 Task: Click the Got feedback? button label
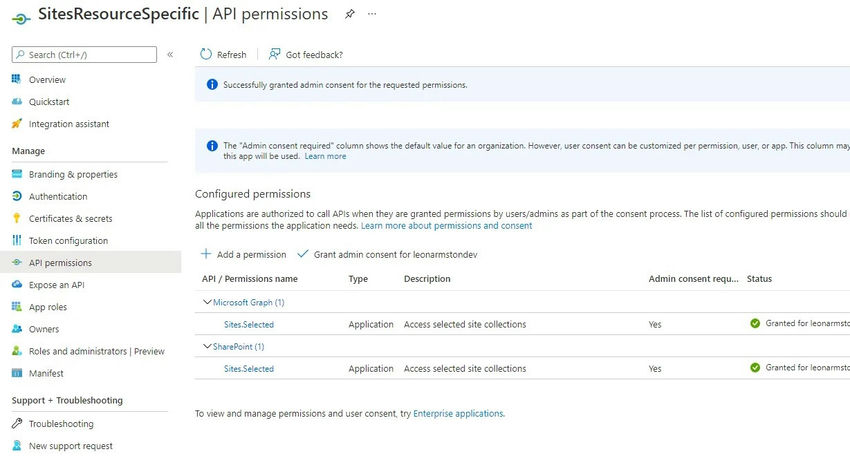pos(314,55)
